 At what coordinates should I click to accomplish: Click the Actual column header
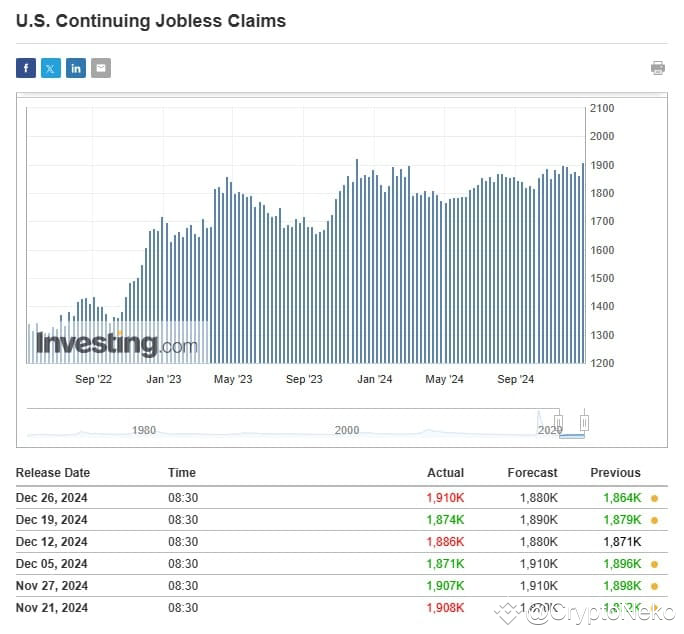coord(445,473)
